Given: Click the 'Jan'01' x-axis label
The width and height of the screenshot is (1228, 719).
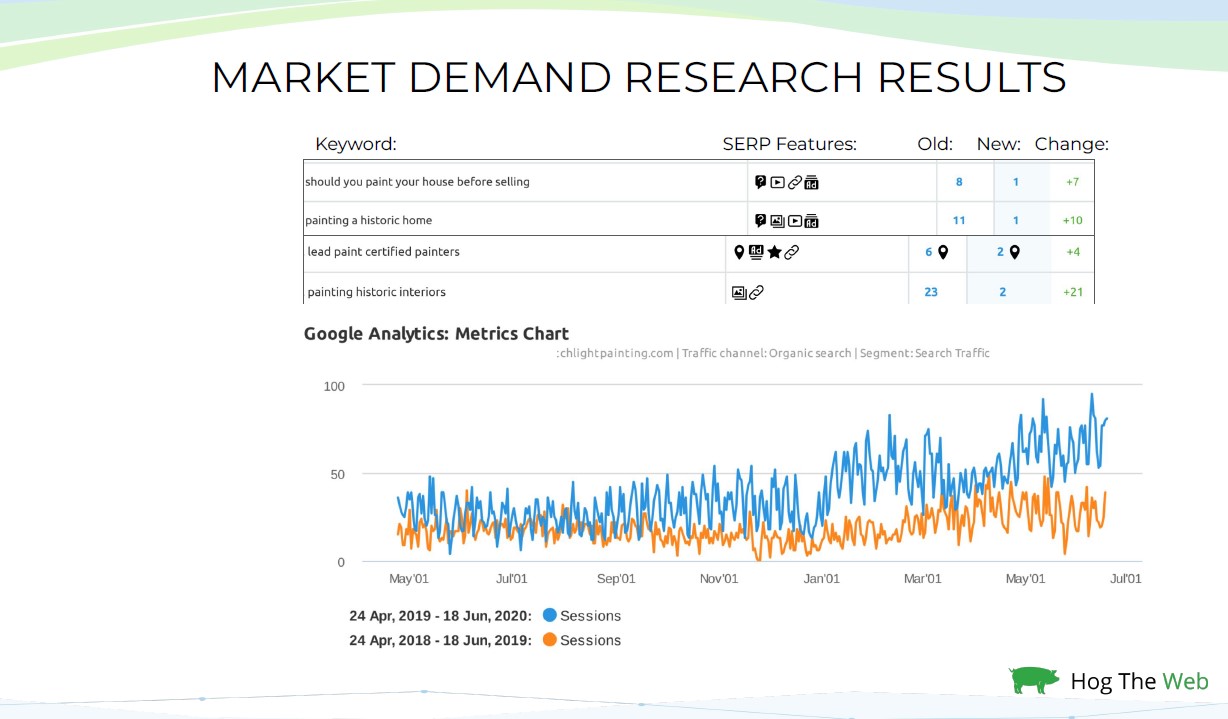Looking at the screenshot, I should coord(822,578).
